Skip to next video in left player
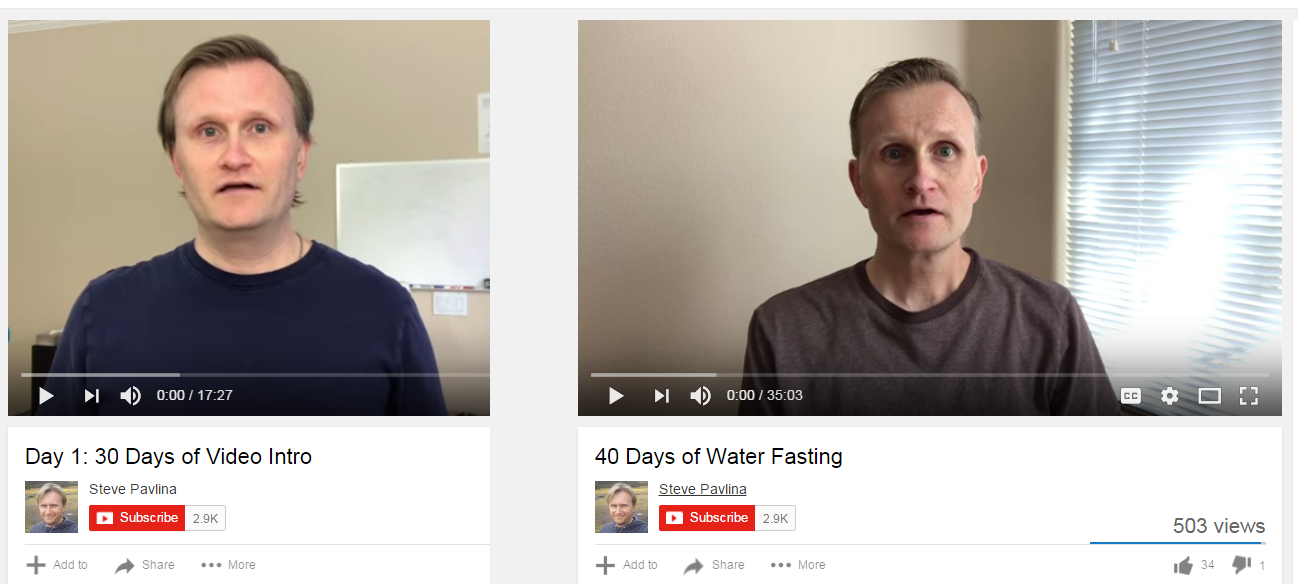1298x584 pixels. (x=91, y=396)
